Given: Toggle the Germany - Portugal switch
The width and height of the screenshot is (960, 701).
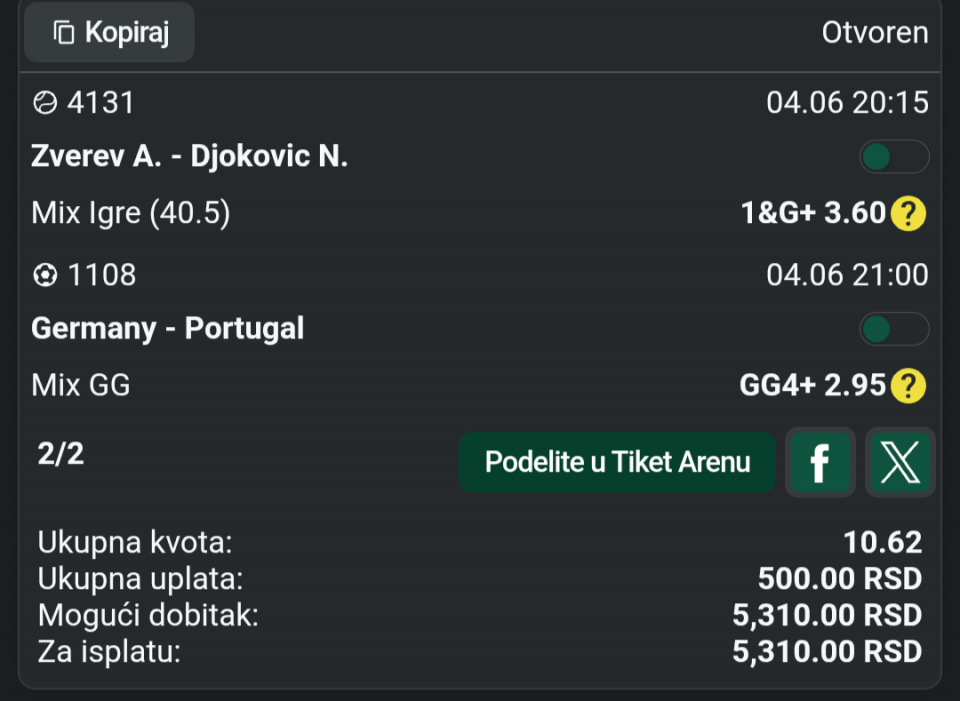Looking at the screenshot, I should click(894, 329).
